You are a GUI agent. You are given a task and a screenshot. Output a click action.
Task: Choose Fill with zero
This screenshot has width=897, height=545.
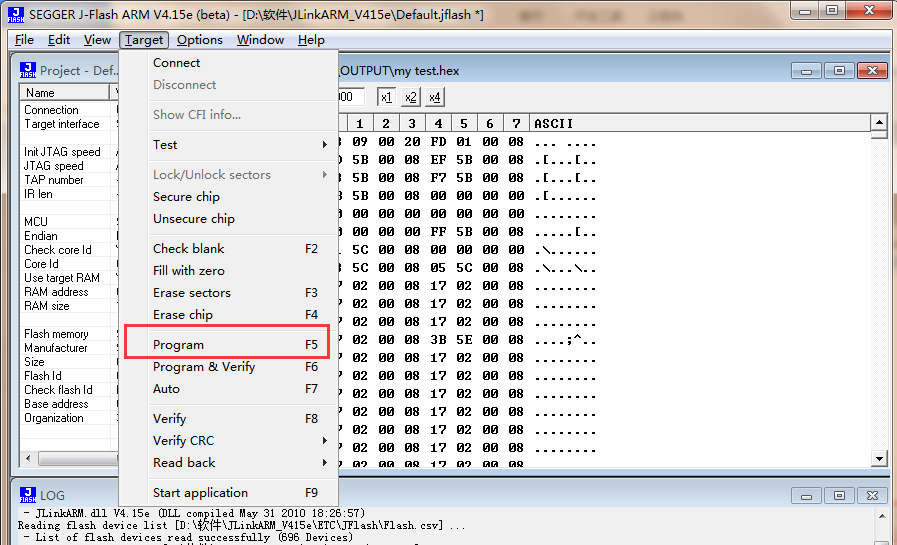(x=229, y=270)
